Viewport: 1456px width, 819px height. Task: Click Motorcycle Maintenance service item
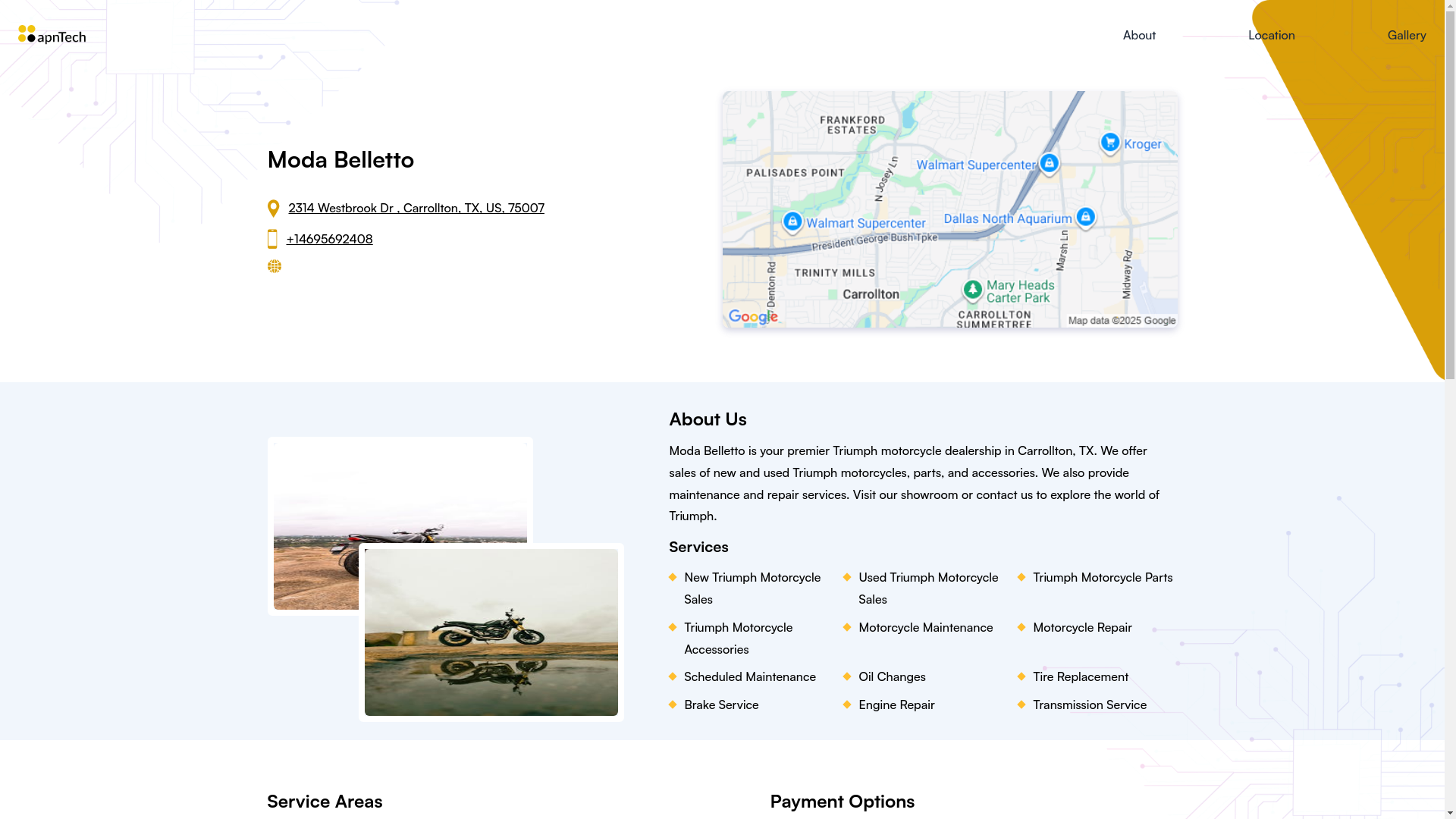point(925,627)
